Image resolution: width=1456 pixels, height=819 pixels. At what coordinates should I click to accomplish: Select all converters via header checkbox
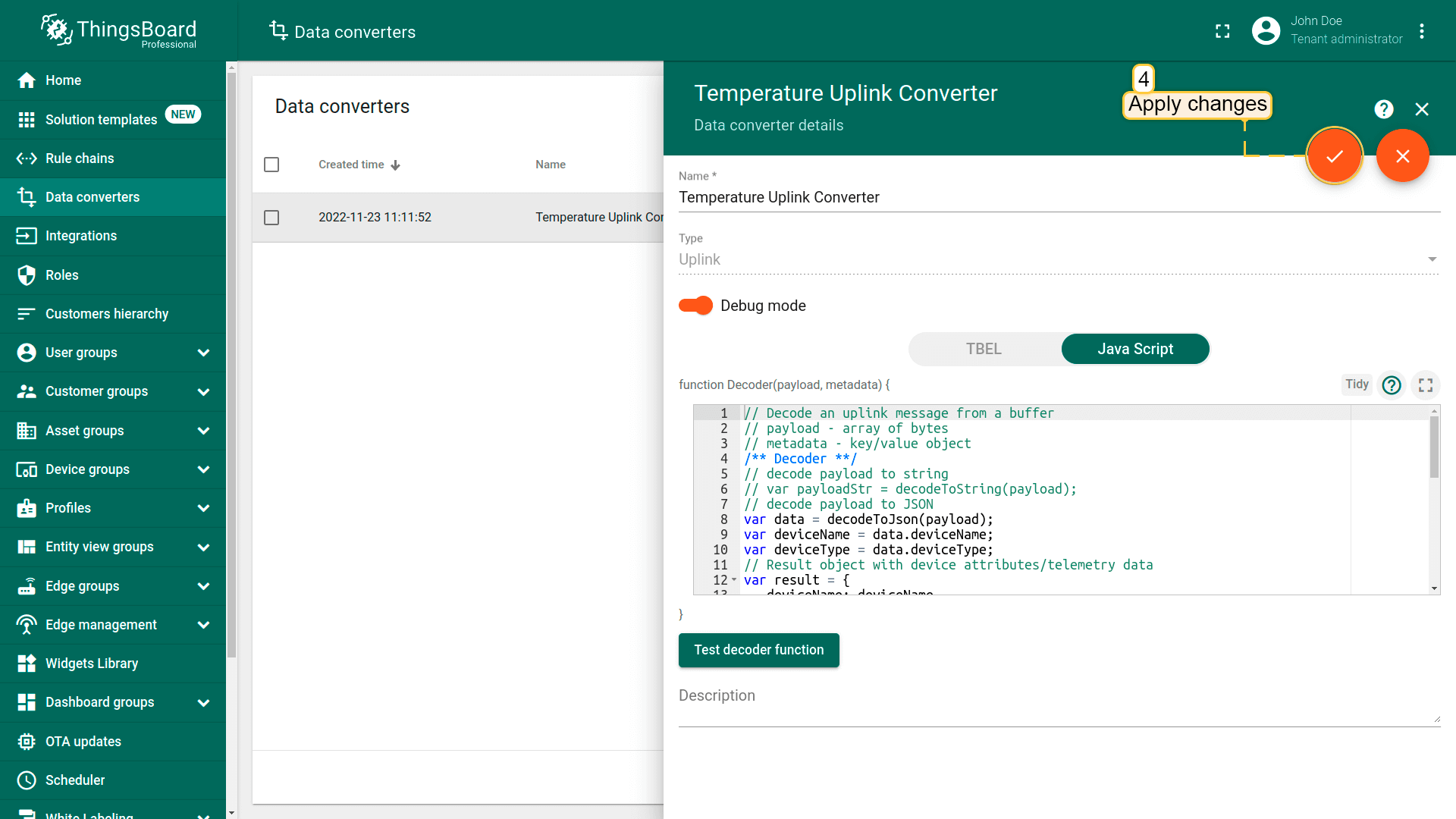[271, 165]
